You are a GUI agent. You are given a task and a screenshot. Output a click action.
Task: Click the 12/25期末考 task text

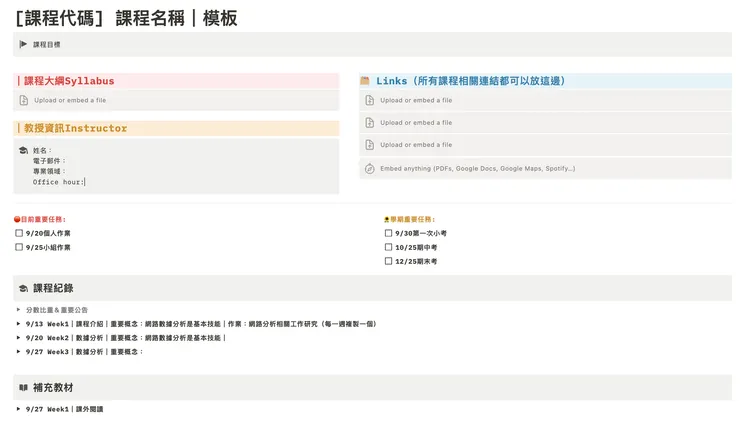pyautogui.click(x=416, y=261)
